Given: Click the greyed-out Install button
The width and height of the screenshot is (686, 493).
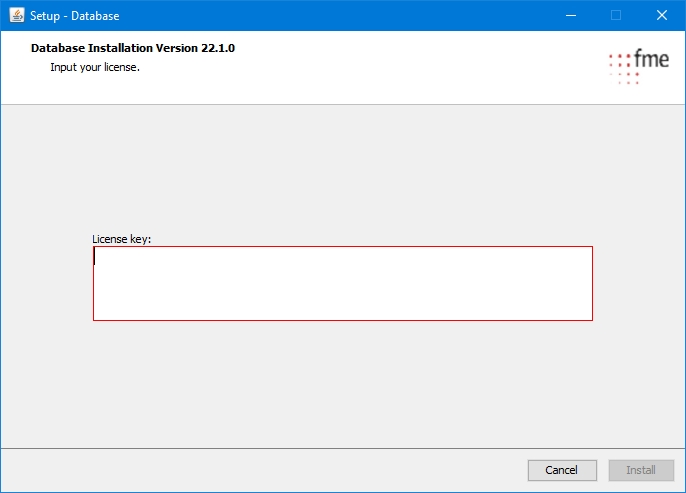Looking at the screenshot, I should pos(641,470).
